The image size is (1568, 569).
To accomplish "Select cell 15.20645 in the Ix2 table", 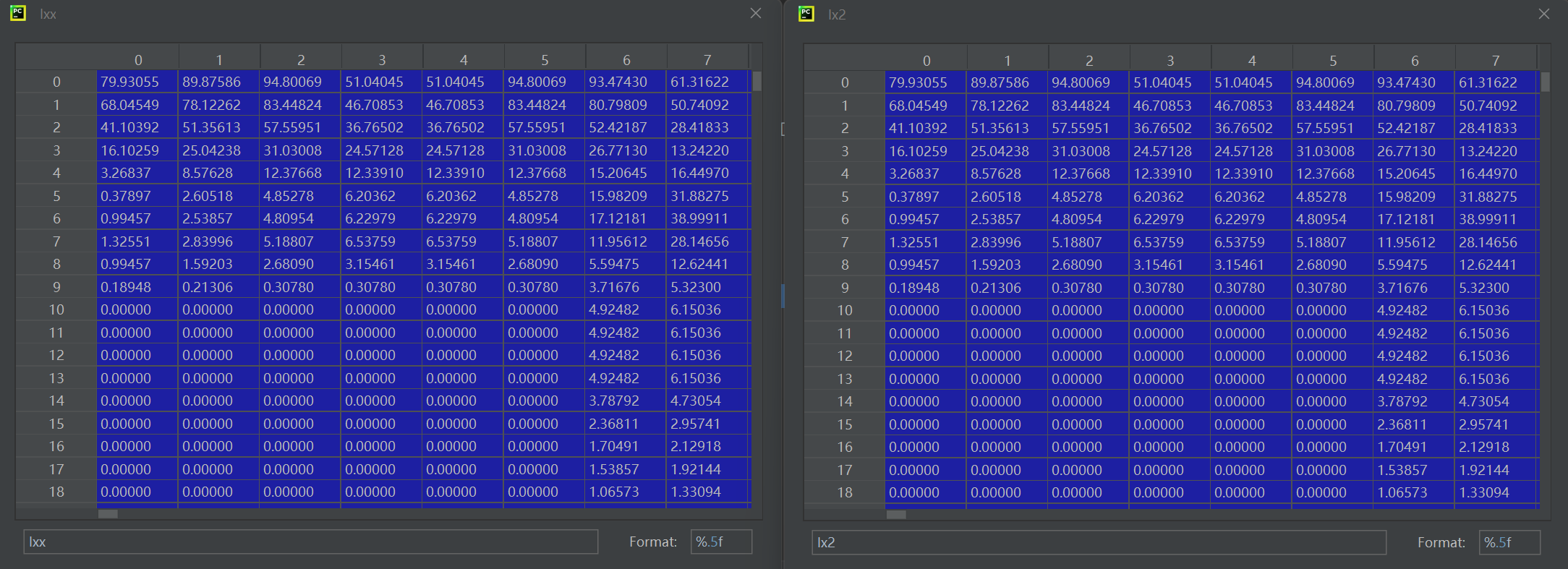I will 1414,174.
